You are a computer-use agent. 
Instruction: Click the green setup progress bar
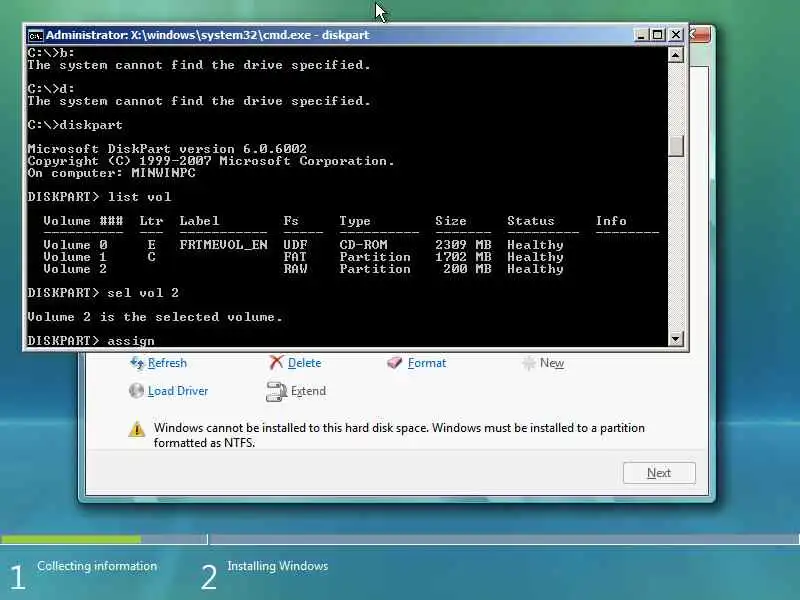pyautogui.click(x=71, y=539)
